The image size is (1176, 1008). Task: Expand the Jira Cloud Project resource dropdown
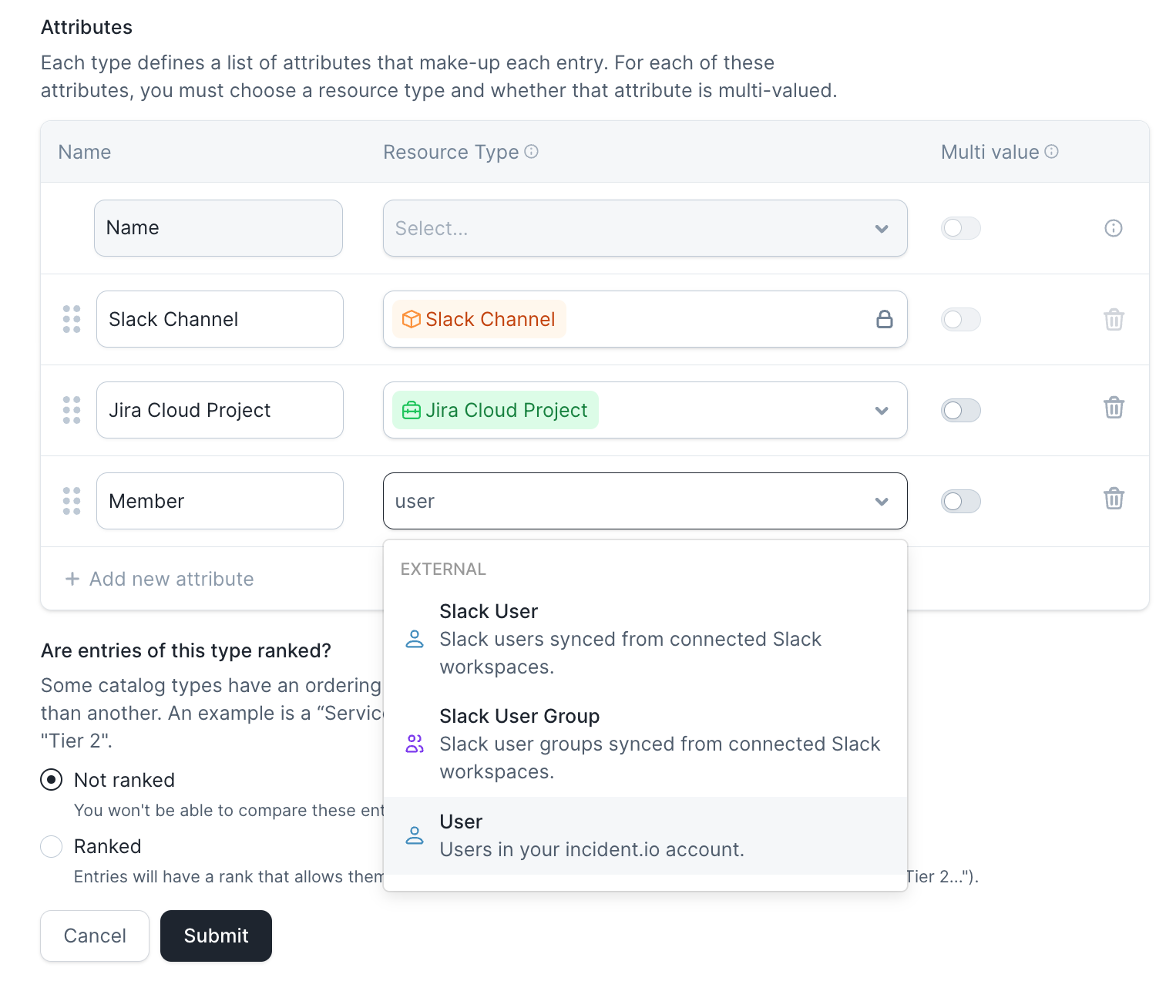coord(882,411)
